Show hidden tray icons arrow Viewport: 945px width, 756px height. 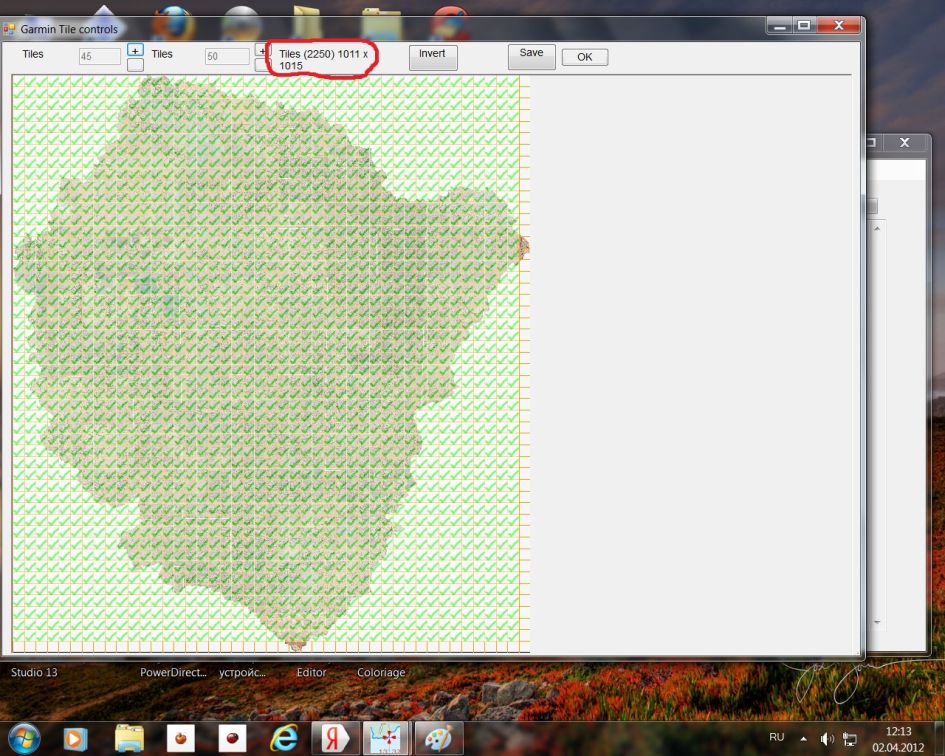[803, 738]
